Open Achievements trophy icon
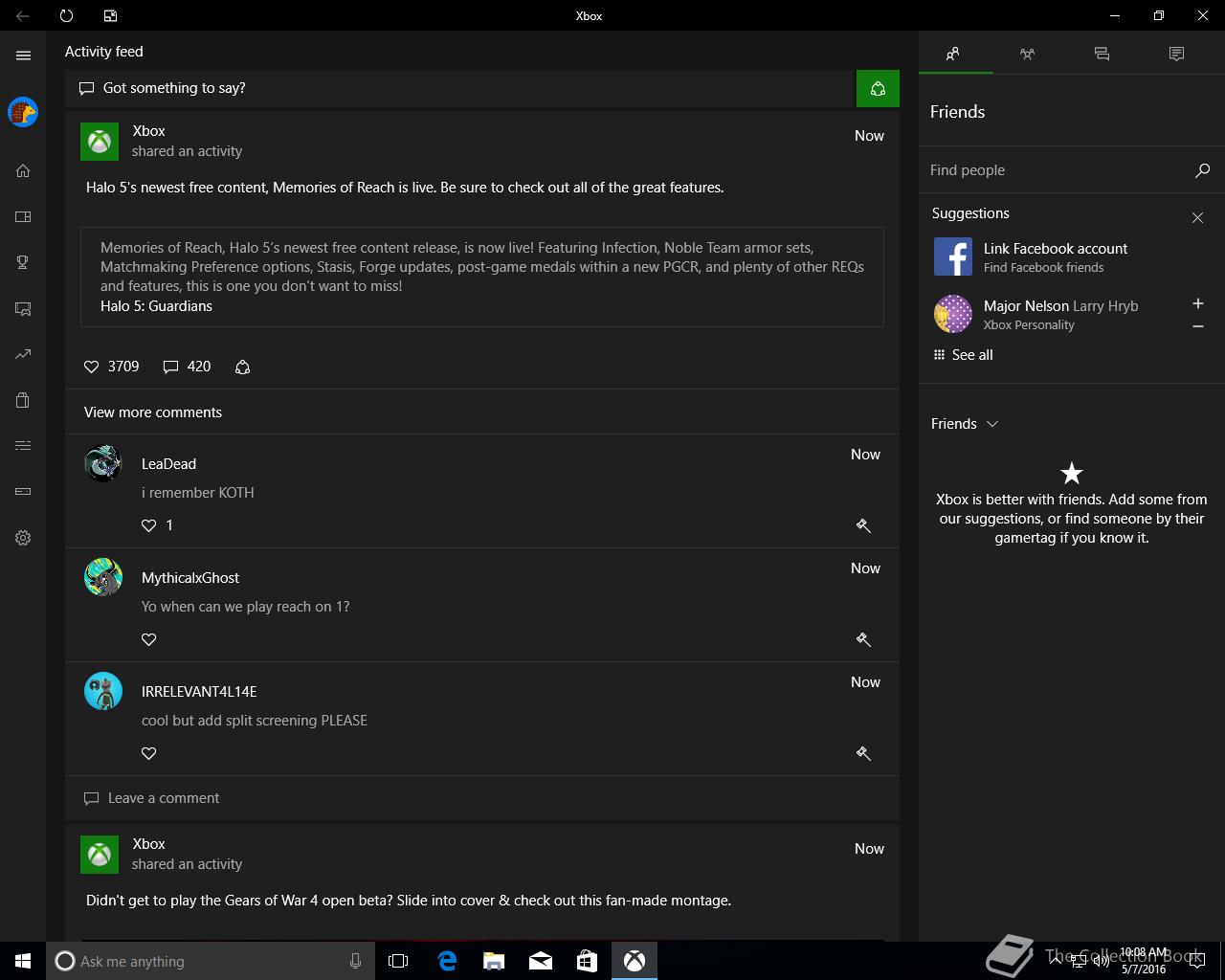This screenshot has width=1225, height=980. click(x=23, y=262)
